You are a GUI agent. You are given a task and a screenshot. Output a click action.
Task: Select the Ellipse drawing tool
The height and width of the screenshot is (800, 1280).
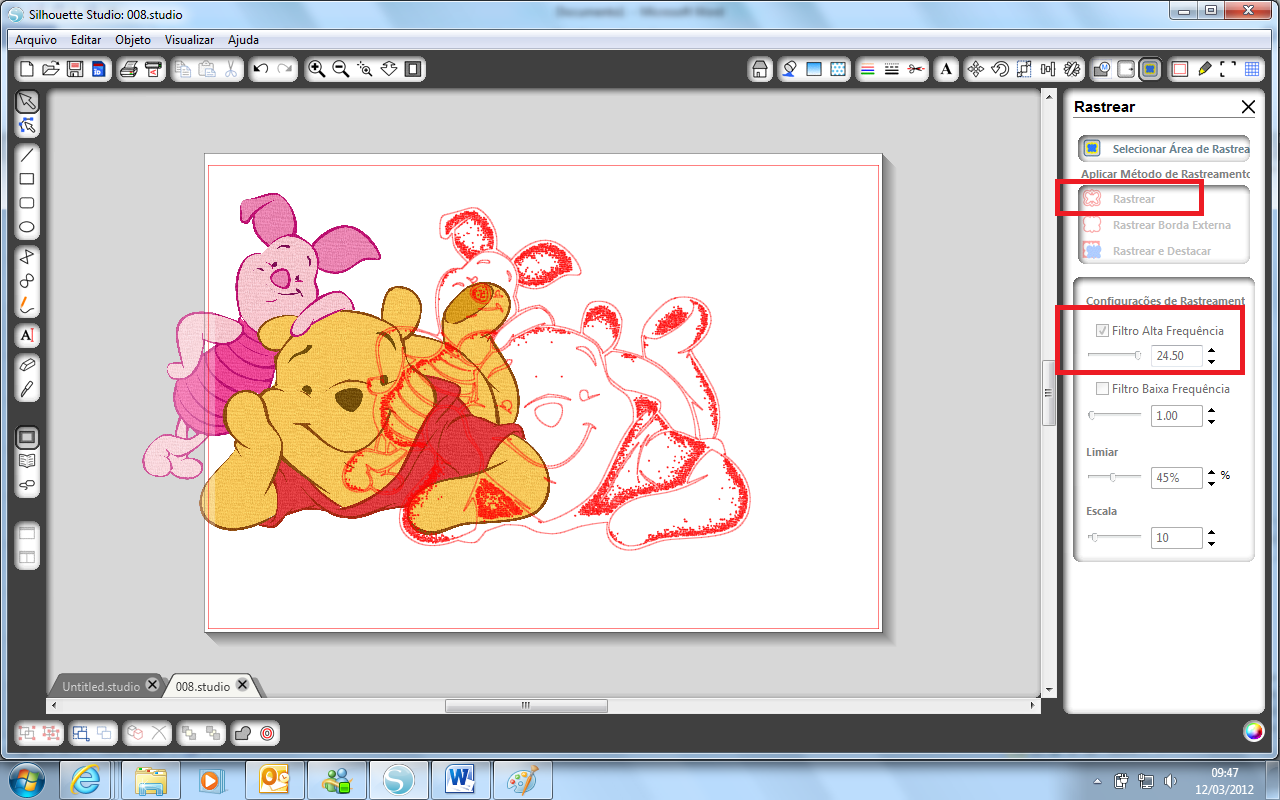point(27,227)
